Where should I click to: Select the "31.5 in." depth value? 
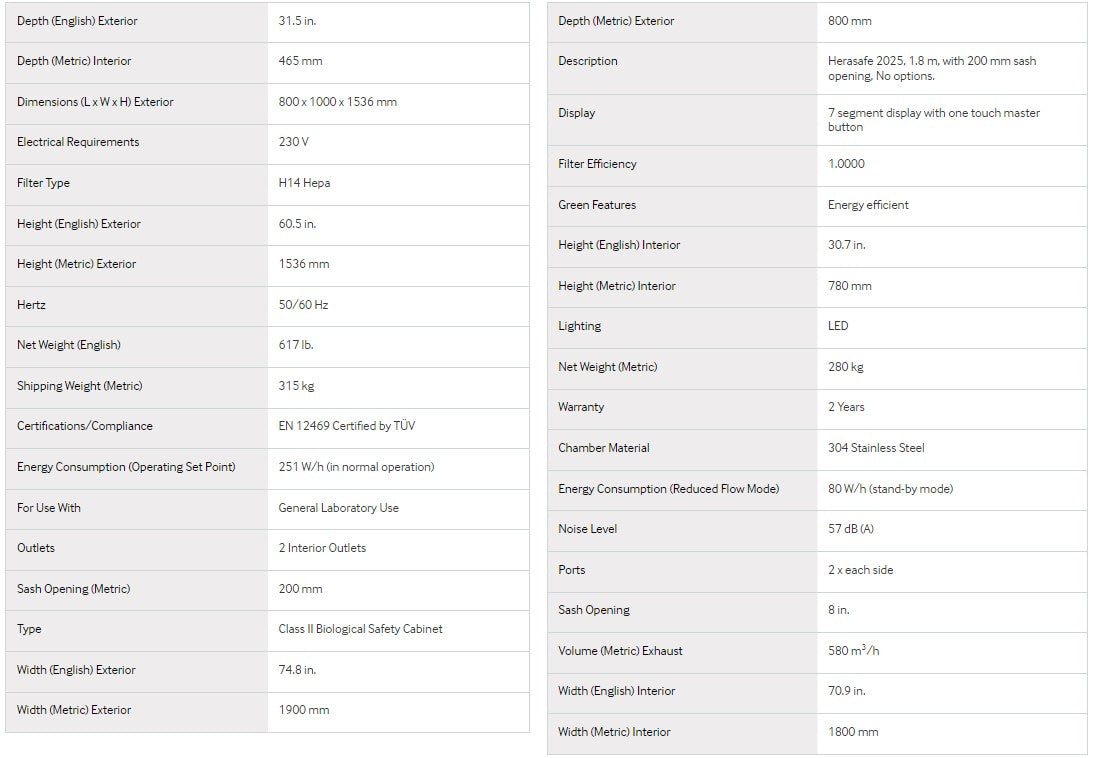point(297,21)
